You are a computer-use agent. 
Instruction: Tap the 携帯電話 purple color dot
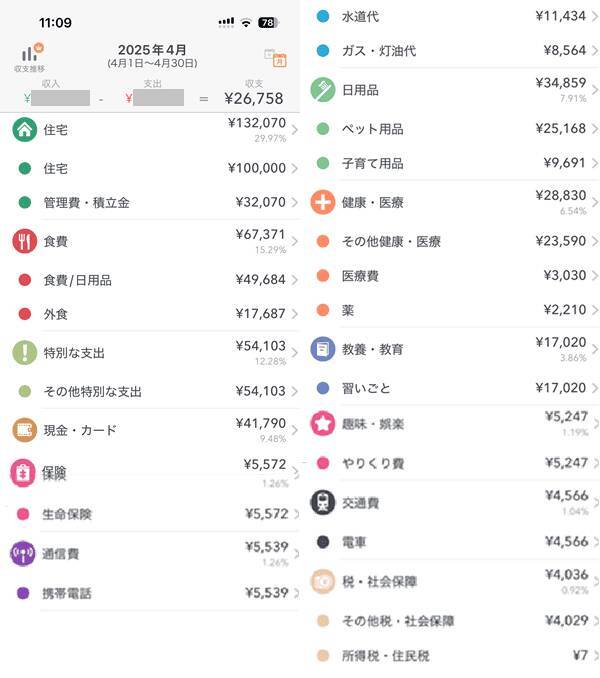23,593
